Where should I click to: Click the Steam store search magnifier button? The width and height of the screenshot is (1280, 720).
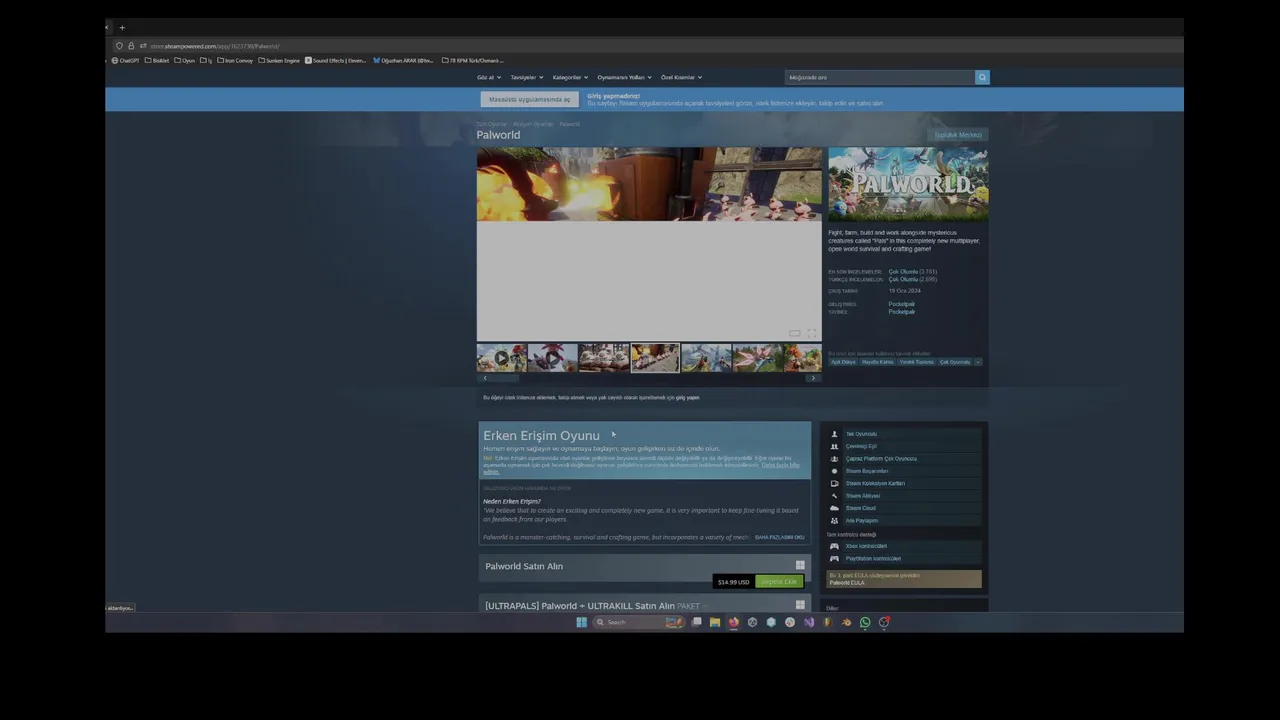pos(982,77)
